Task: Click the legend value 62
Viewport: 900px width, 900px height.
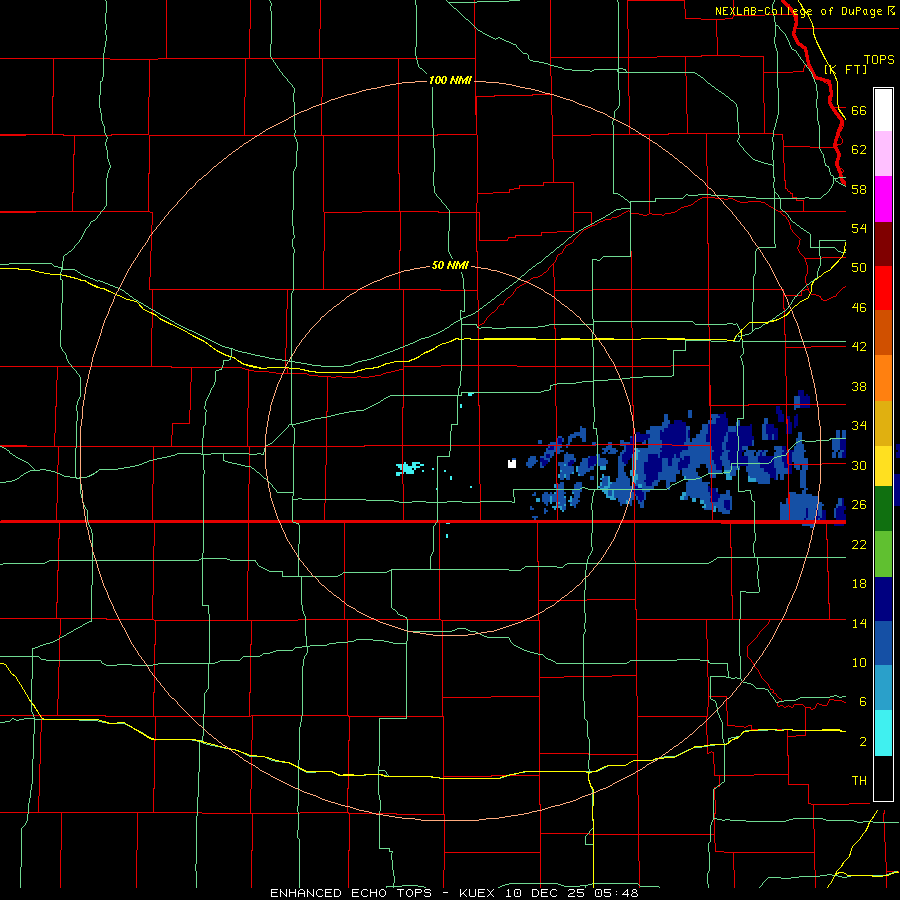Action: point(859,149)
